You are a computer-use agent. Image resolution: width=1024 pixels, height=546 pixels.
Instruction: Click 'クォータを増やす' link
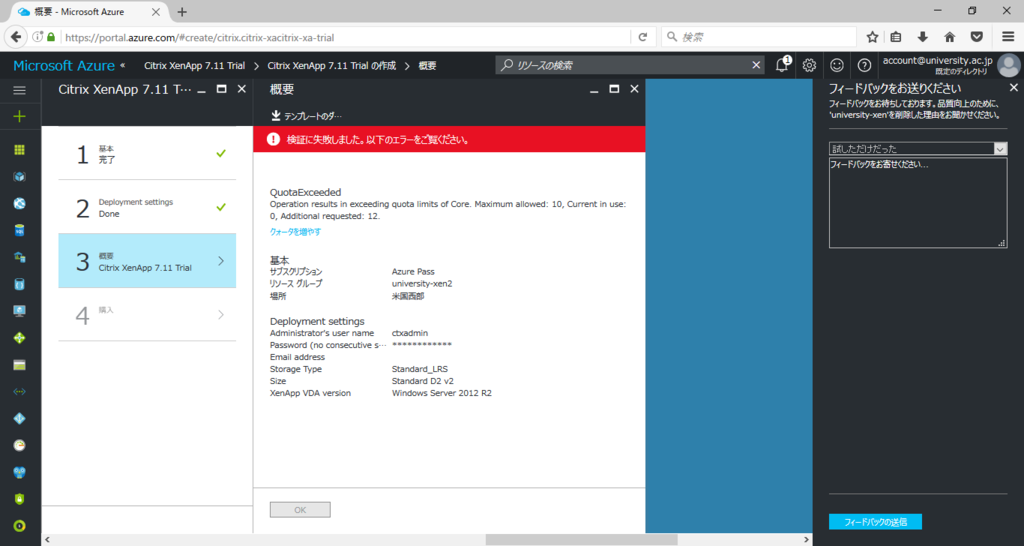[x=295, y=232]
